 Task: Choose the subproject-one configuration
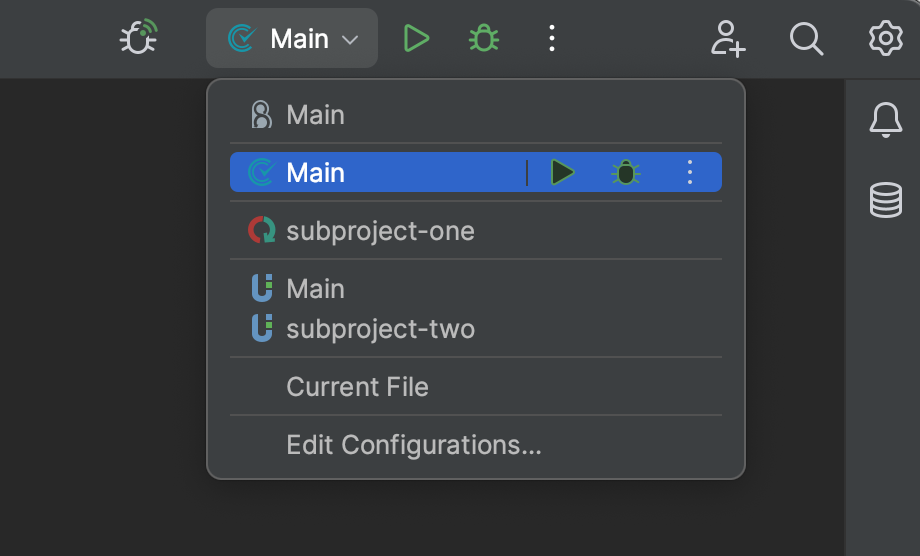(x=380, y=231)
